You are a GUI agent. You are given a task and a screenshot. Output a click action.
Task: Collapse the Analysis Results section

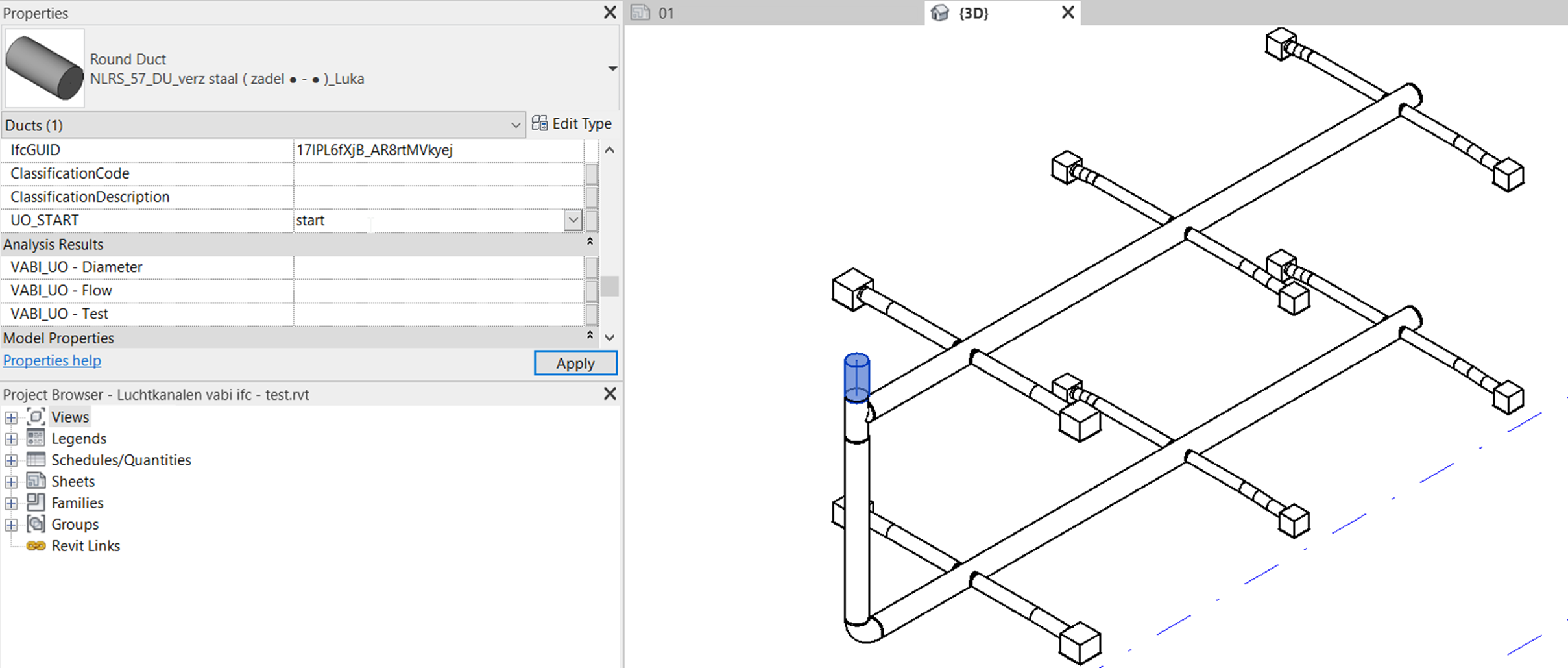590,243
